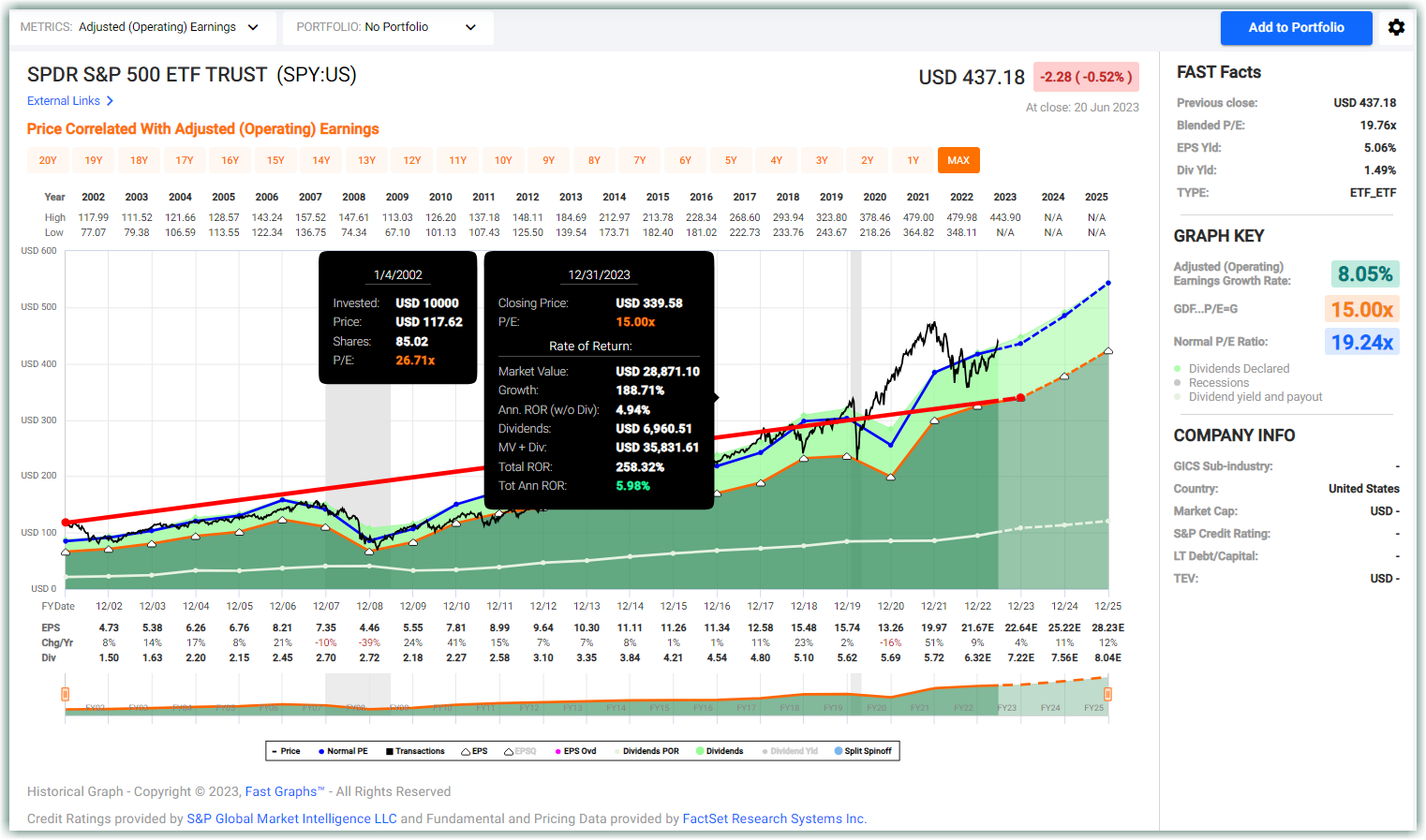Viewport: 1426px width, 840px height.
Task: Select the 8Y time range tab
Action: click(x=594, y=161)
